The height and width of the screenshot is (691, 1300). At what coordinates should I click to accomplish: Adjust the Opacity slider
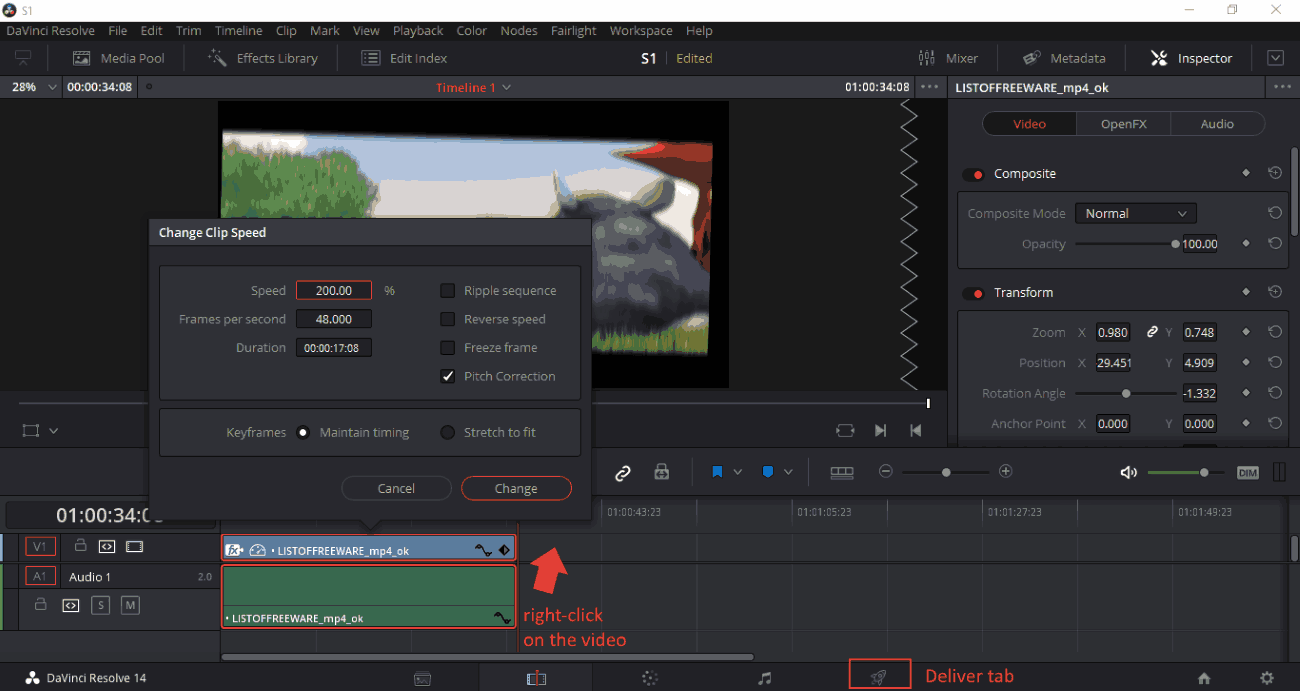(1125, 244)
